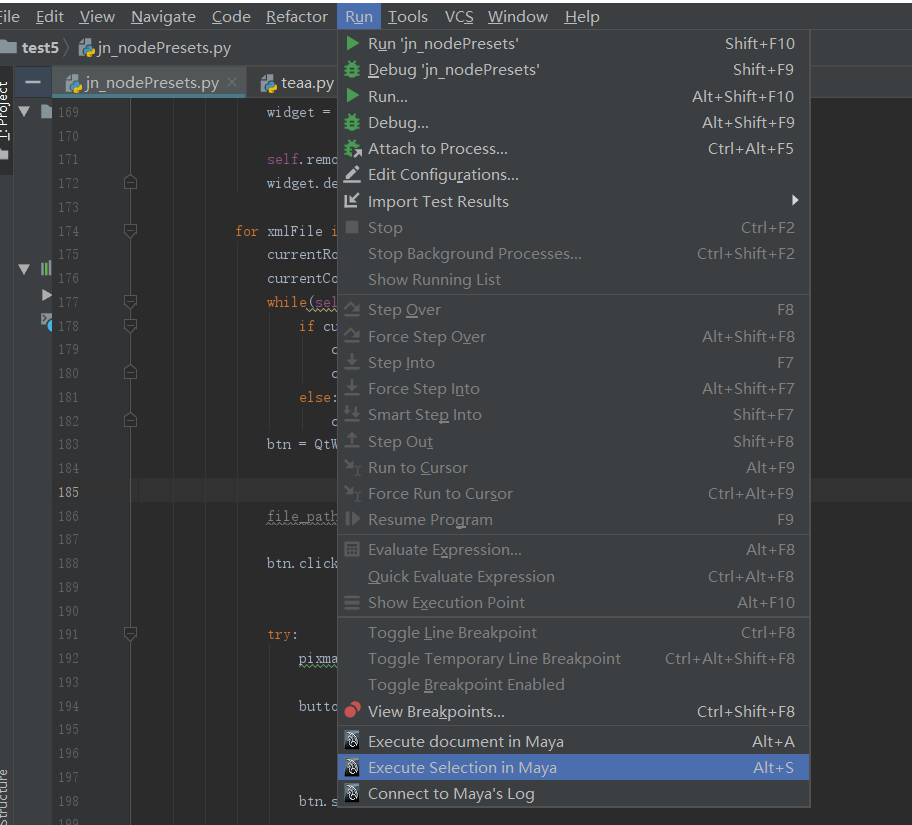Click the Maya icon beside Execute document in Maya

point(352,741)
